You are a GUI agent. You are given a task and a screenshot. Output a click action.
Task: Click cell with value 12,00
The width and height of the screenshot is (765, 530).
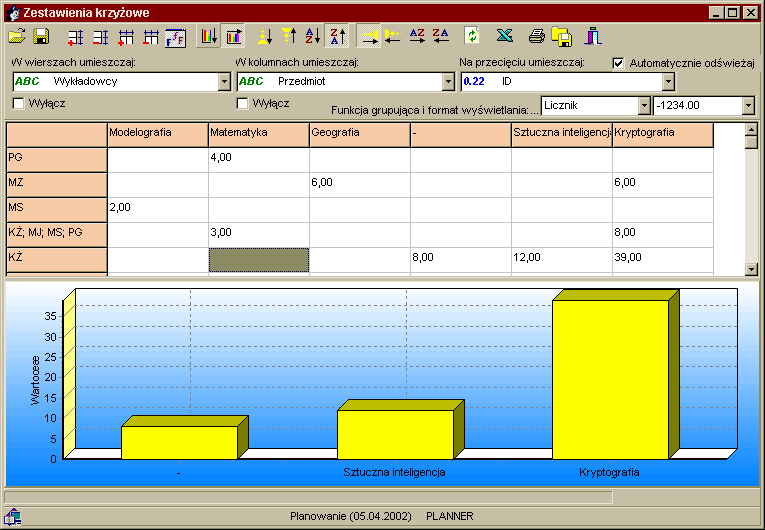(x=562, y=260)
